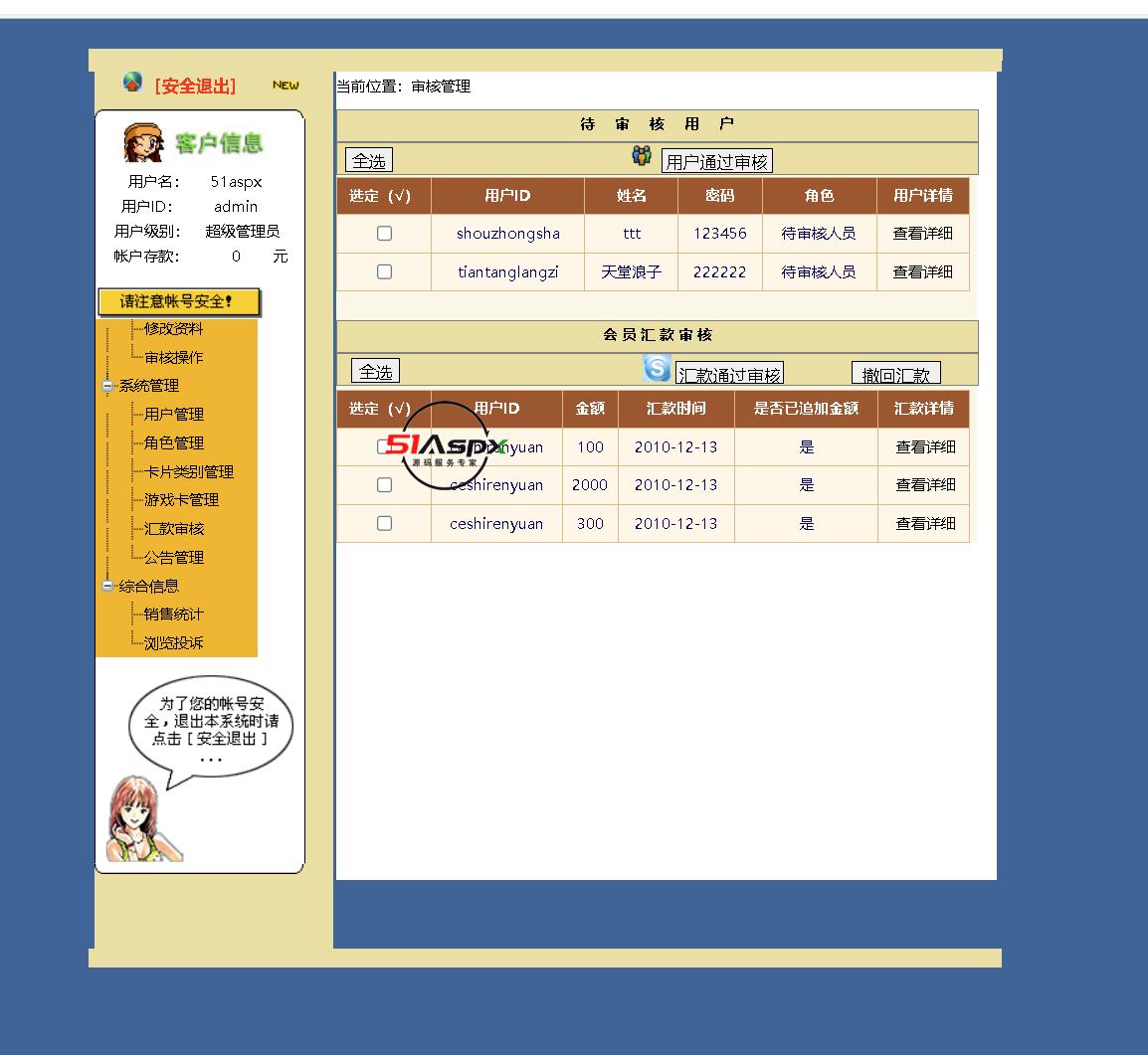Collapse the 综合信息 tree node
The image size is (1148, 1055).
(107, 586)
